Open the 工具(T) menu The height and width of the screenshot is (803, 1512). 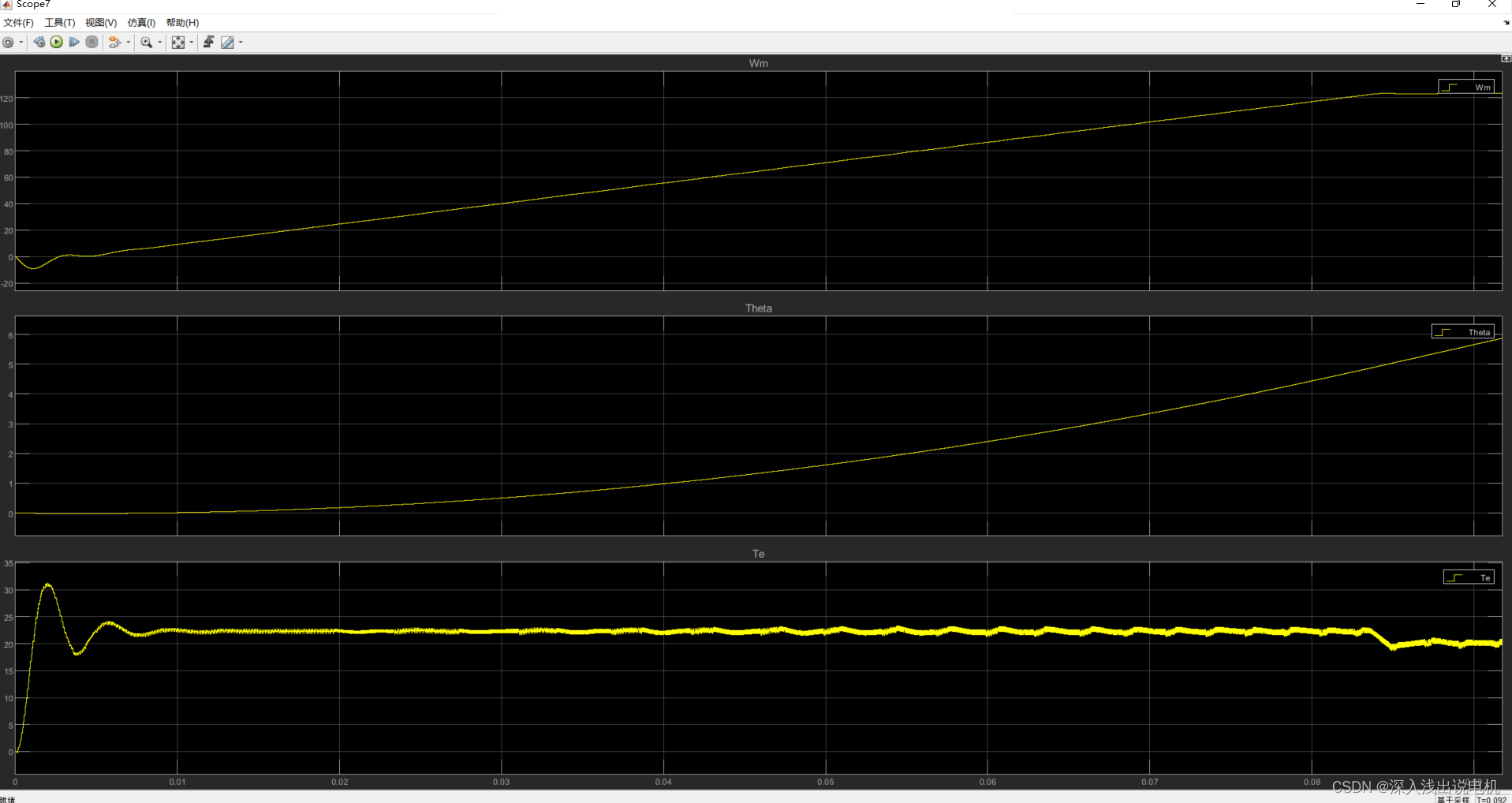tap(60, 23)
